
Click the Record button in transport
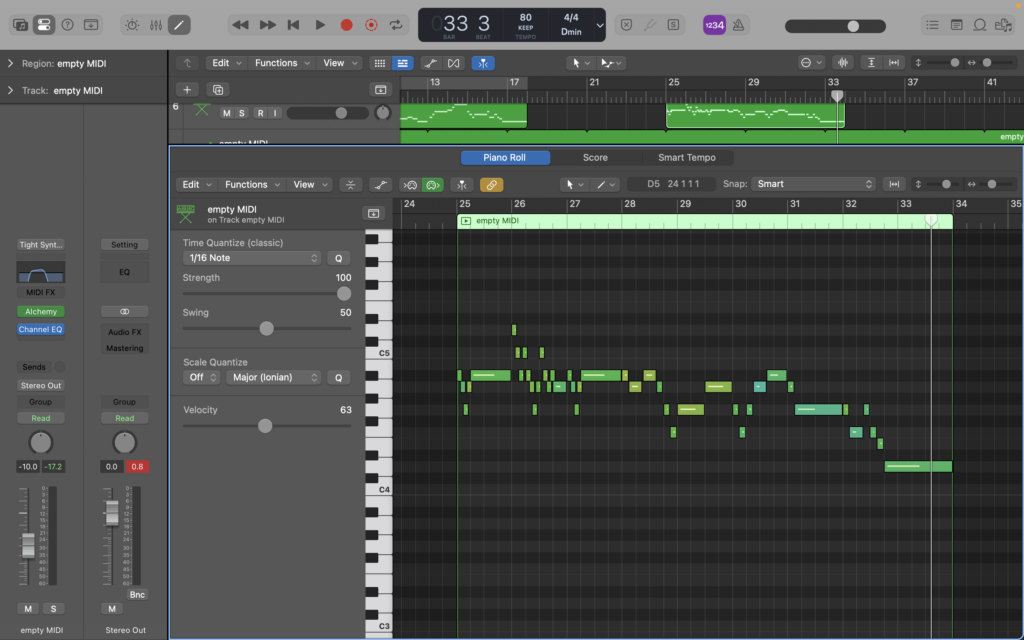(x=346, y=24)
